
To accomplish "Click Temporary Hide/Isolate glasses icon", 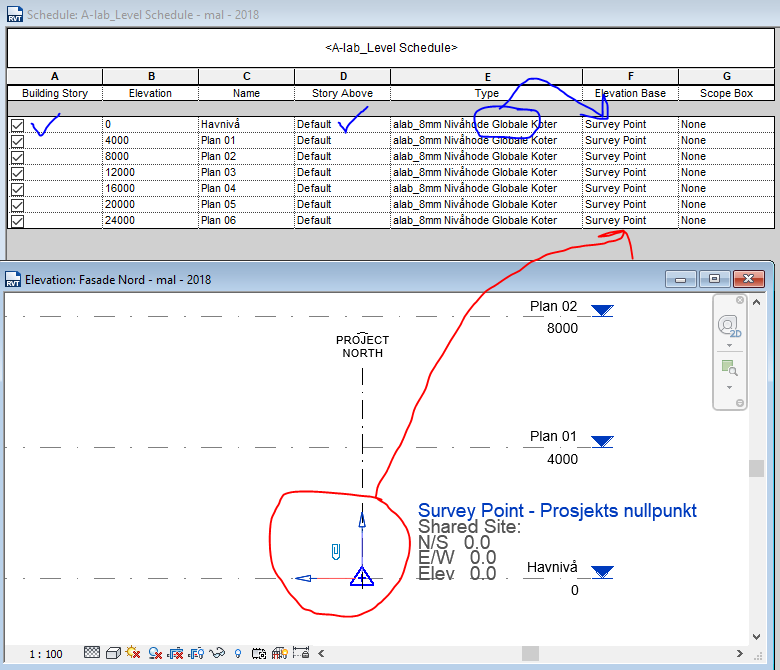I will click(218, 653).
